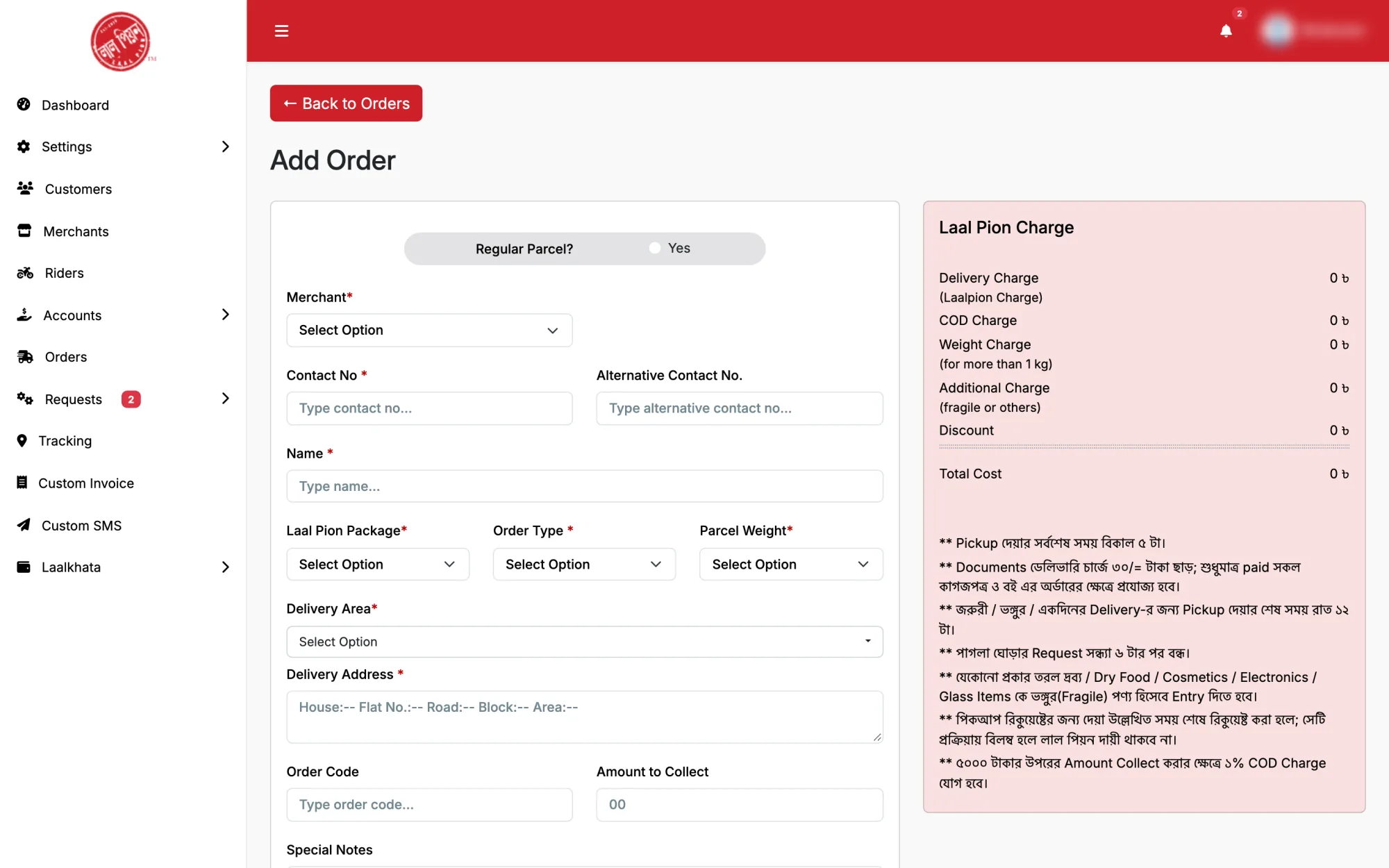Open the Laal Pion Package dropdown
Viewport: 1389px width, 868px height.
[378, 564]
